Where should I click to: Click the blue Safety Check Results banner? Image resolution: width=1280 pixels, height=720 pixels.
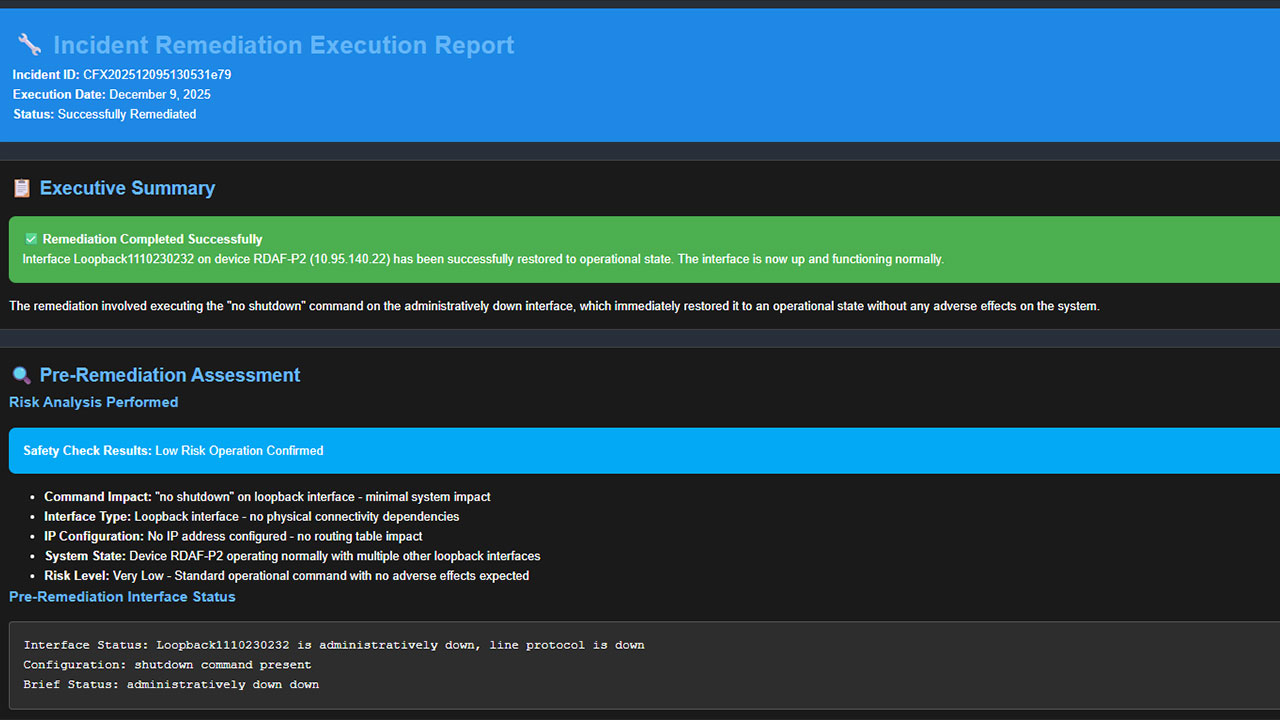640,451
